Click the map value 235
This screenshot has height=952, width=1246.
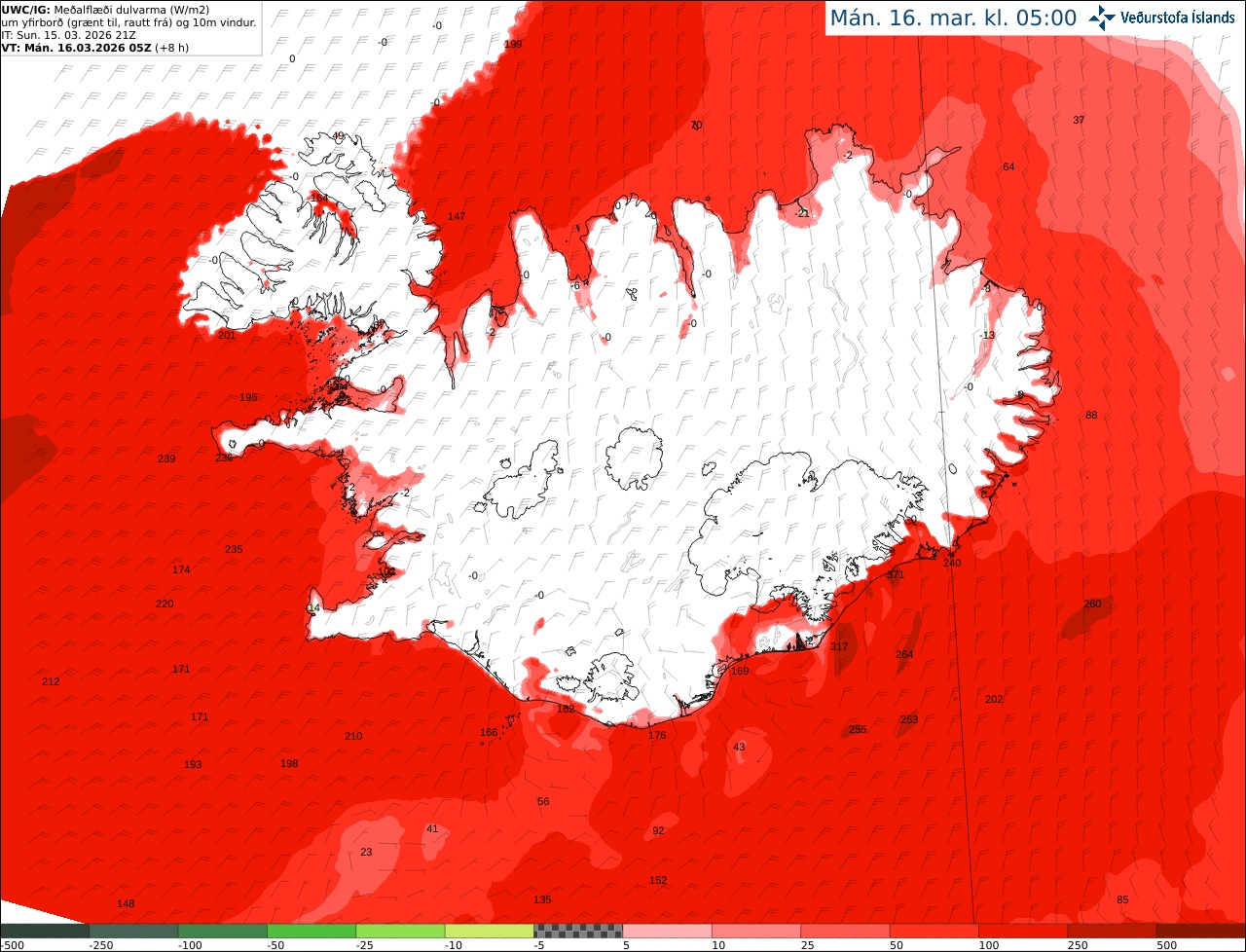tap(234, 550)
